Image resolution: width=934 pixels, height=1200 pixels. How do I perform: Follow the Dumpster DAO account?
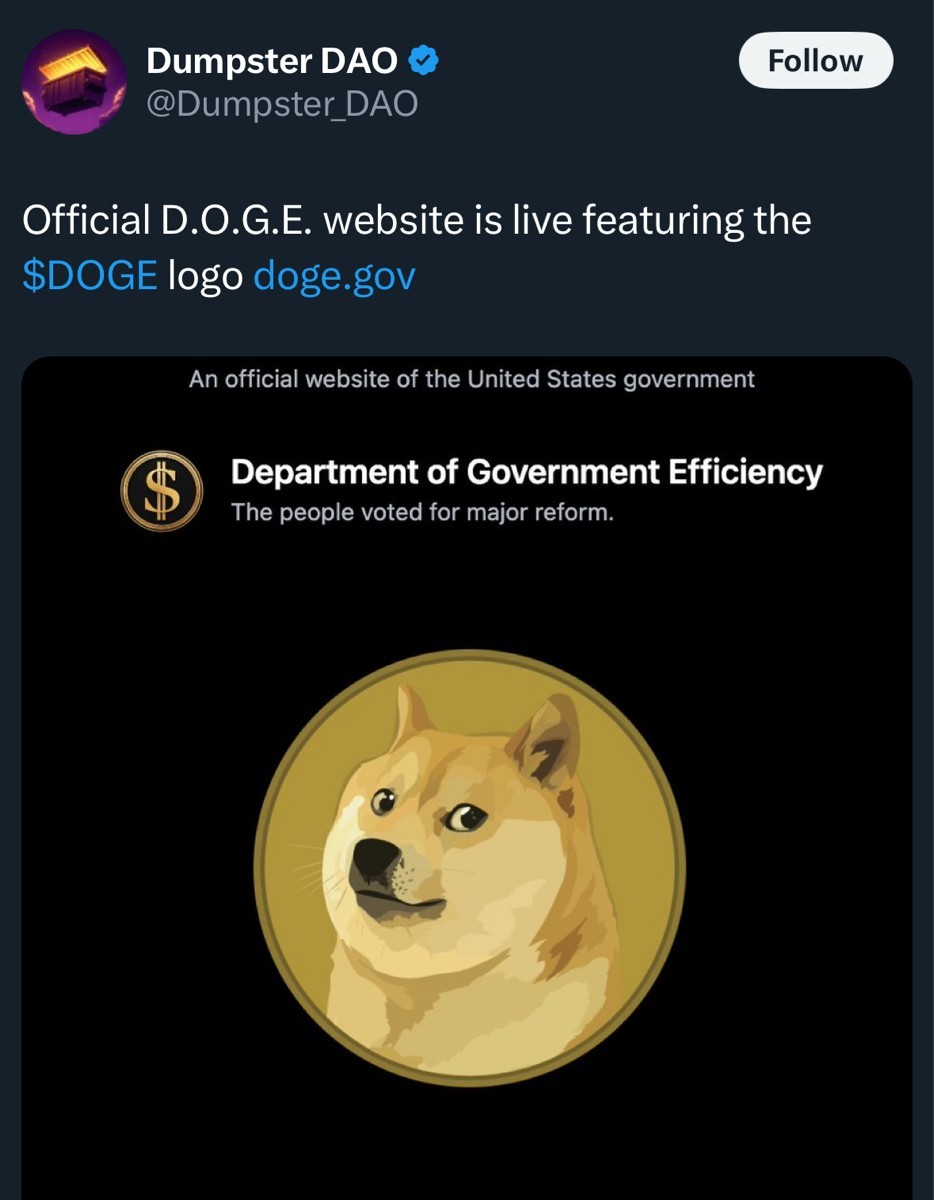click(815, 61)
